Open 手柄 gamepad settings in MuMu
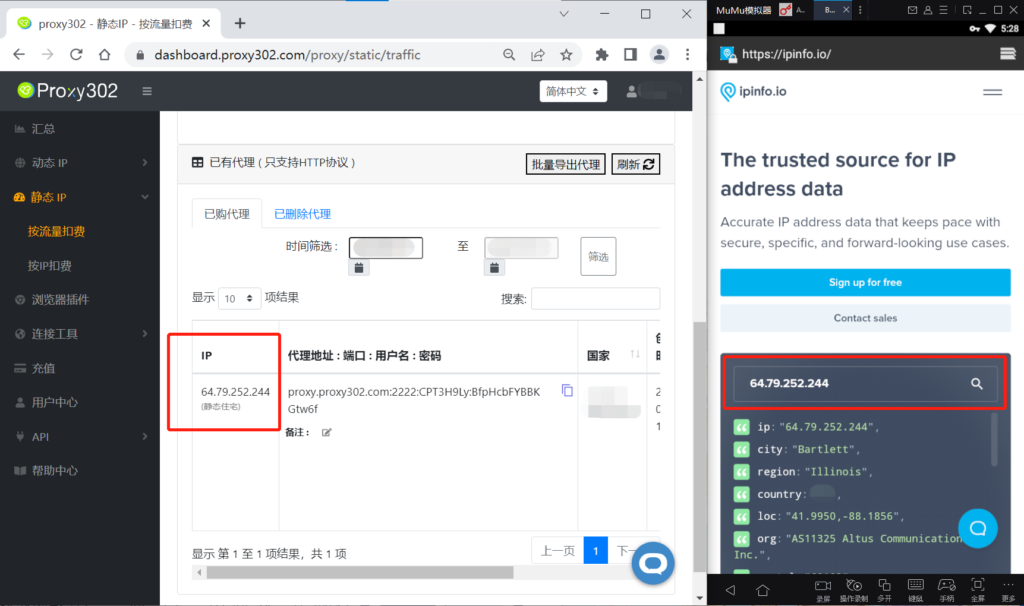Viewport: 1024px width, 606px height. click(x=946, y=590)
